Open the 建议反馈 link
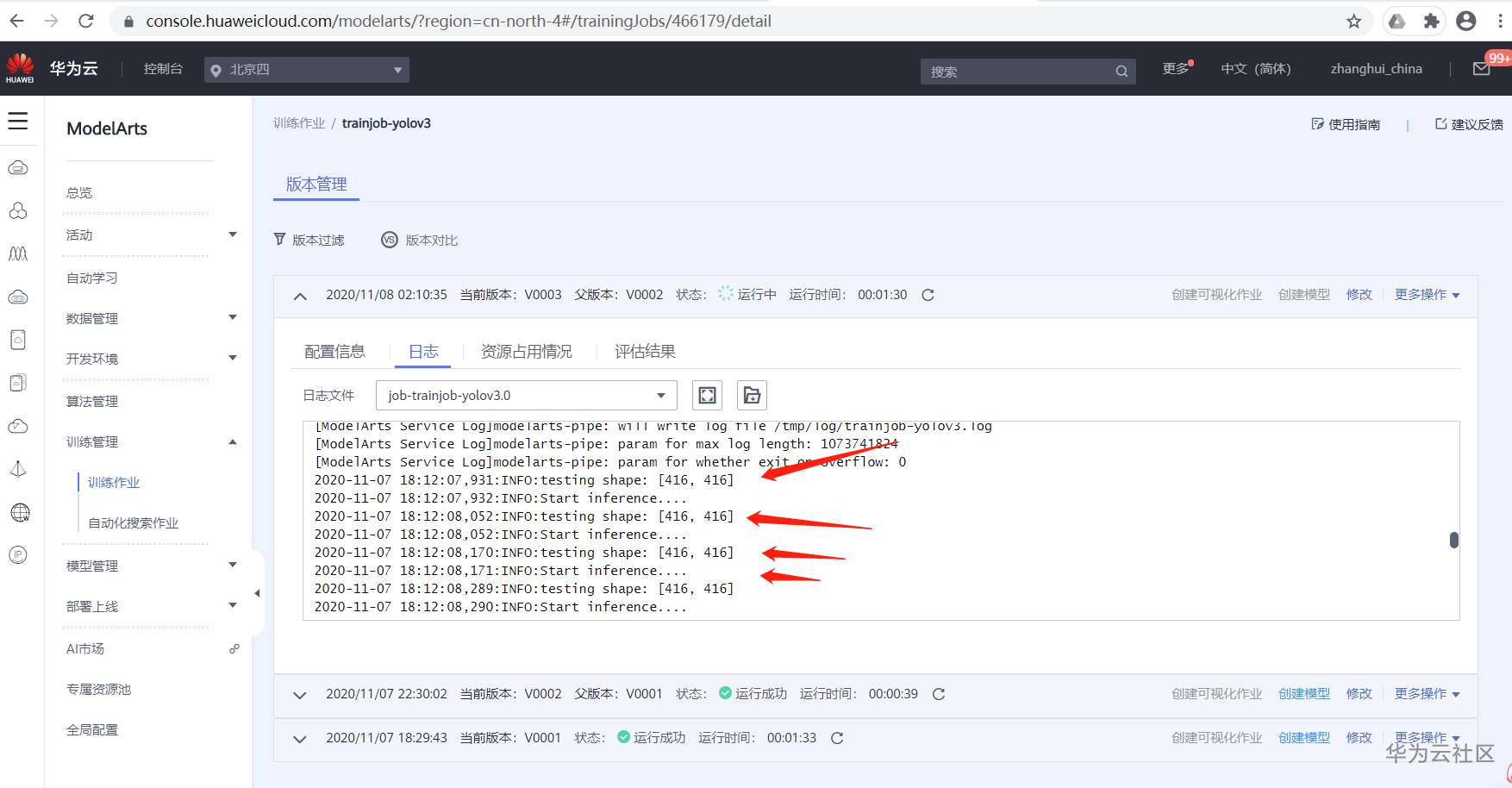This screenshot has width=1512, height=788. (1470, 124)
